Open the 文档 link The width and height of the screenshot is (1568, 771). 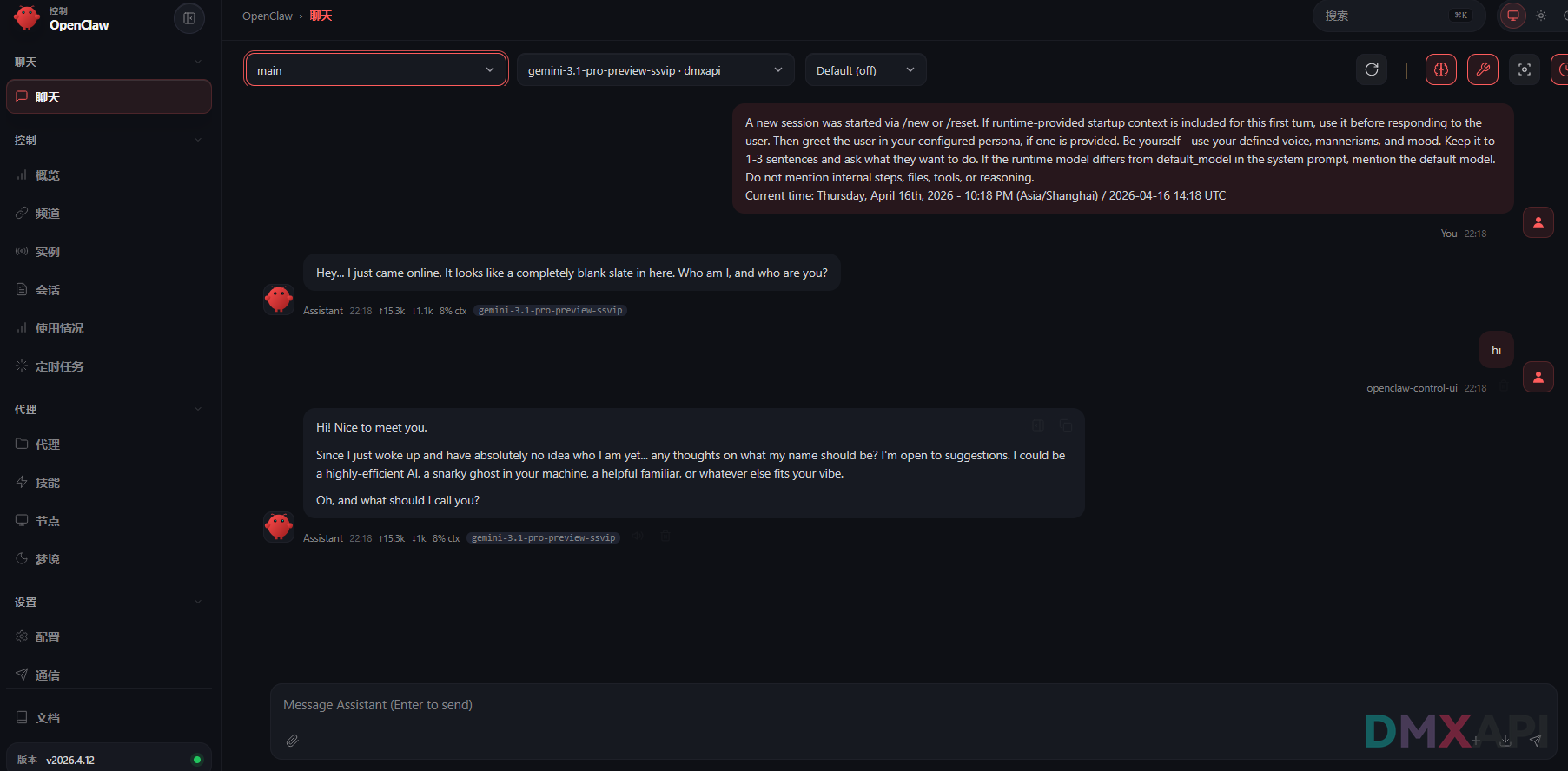pos(48,718)
